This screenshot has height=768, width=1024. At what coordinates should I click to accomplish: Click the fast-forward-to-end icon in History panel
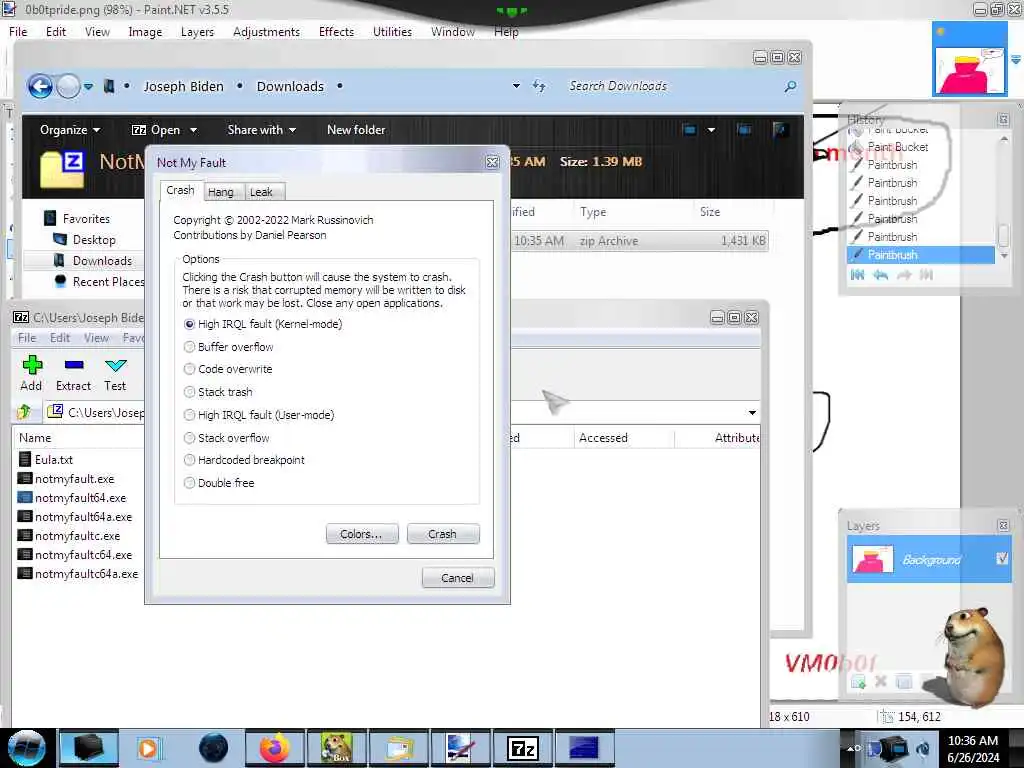pyautogui.click(x=926, y=275)
